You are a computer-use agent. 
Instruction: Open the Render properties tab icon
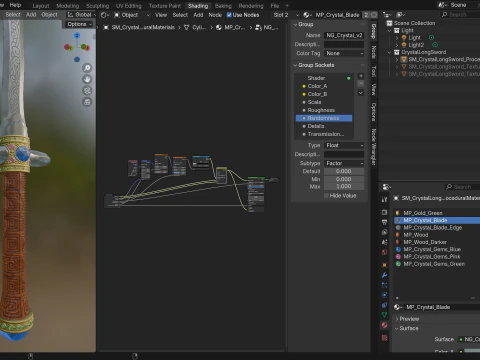tap(384, 212)
